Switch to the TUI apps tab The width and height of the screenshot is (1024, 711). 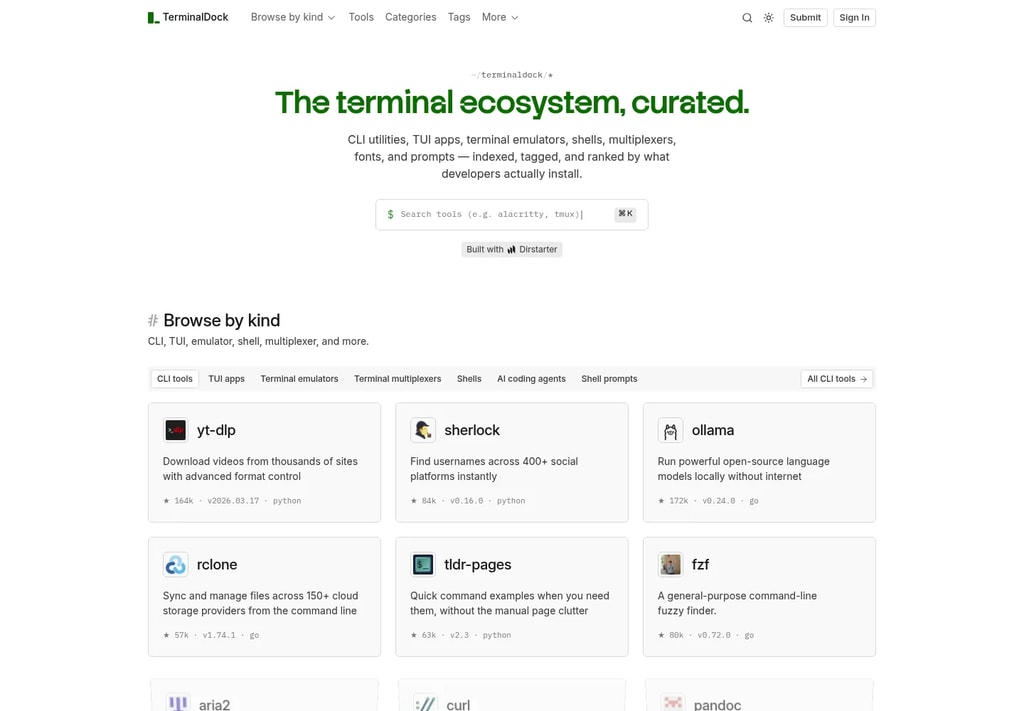tap(226, 379)
